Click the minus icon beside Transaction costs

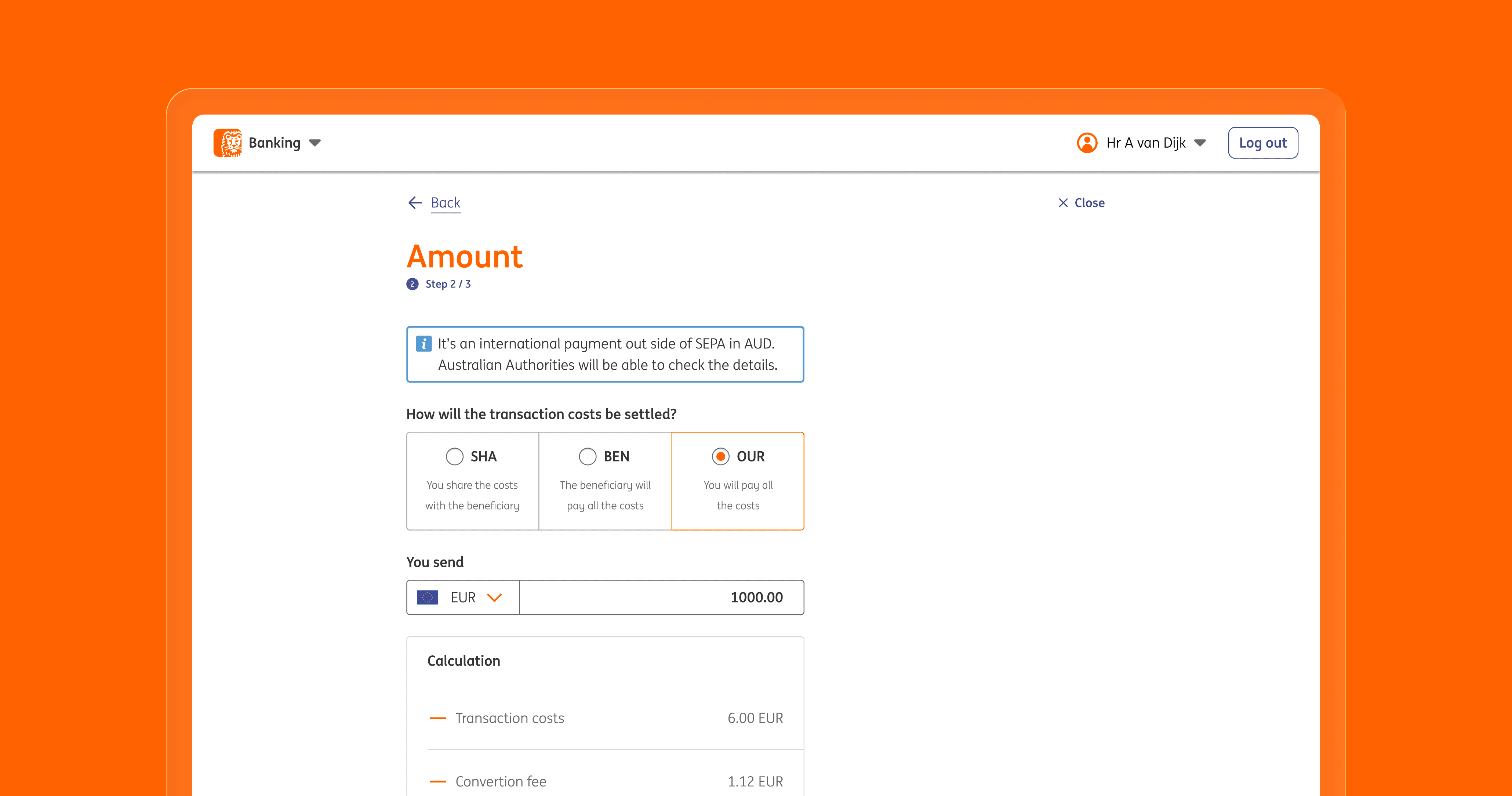pyautogui.click(x=438, y=718)
